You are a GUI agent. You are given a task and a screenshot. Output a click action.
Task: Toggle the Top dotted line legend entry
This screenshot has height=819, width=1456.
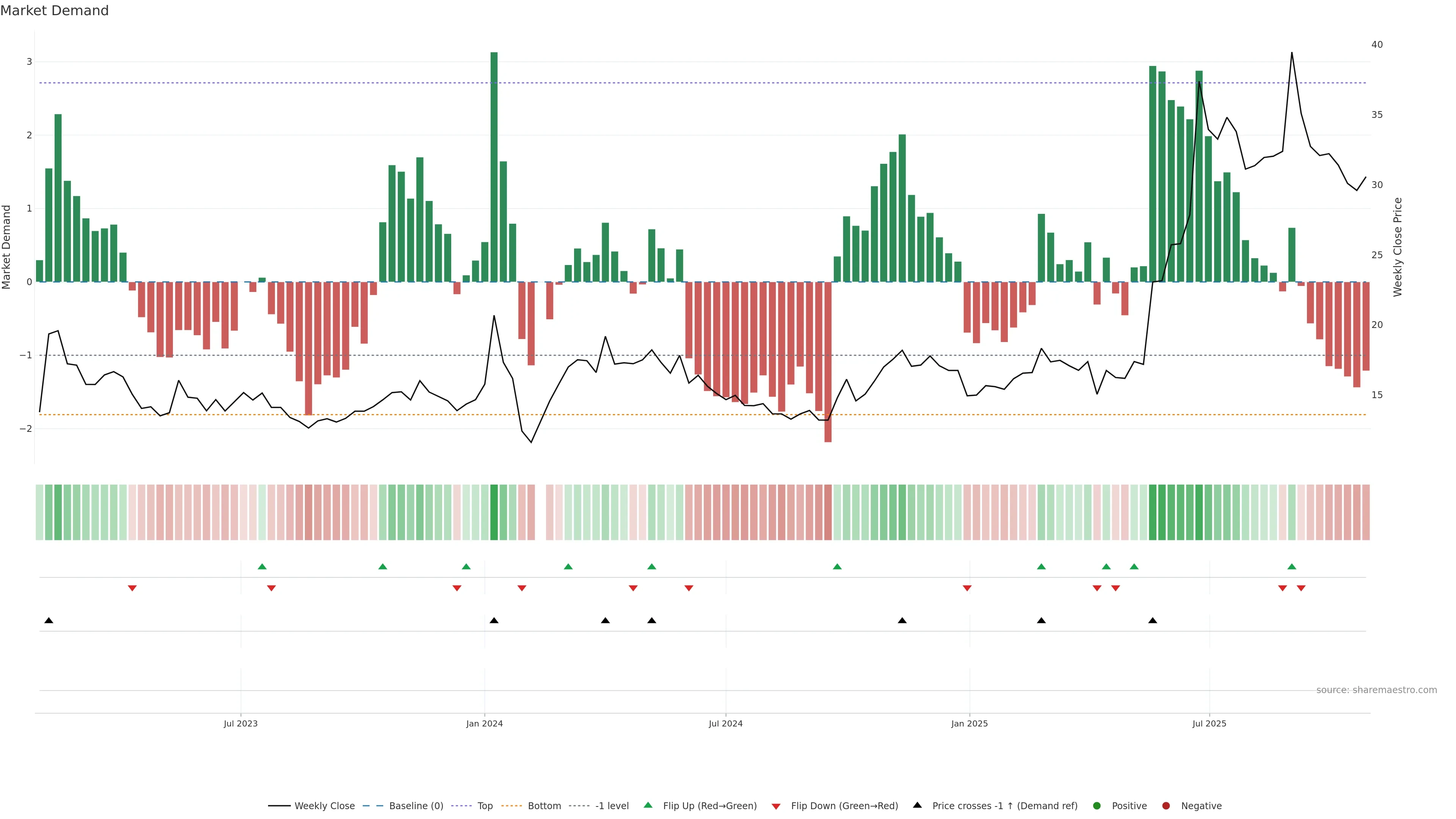coord(485,805)
